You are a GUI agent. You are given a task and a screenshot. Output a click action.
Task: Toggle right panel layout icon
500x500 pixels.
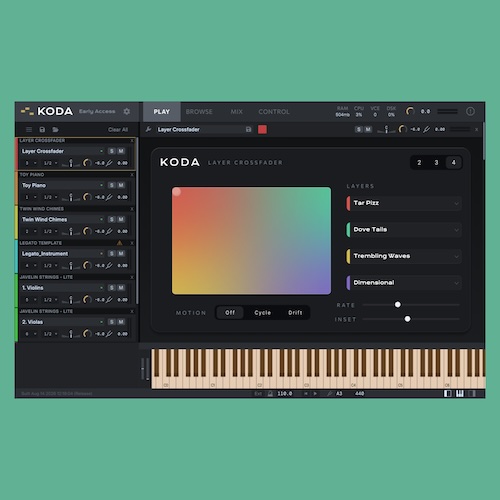471,394
